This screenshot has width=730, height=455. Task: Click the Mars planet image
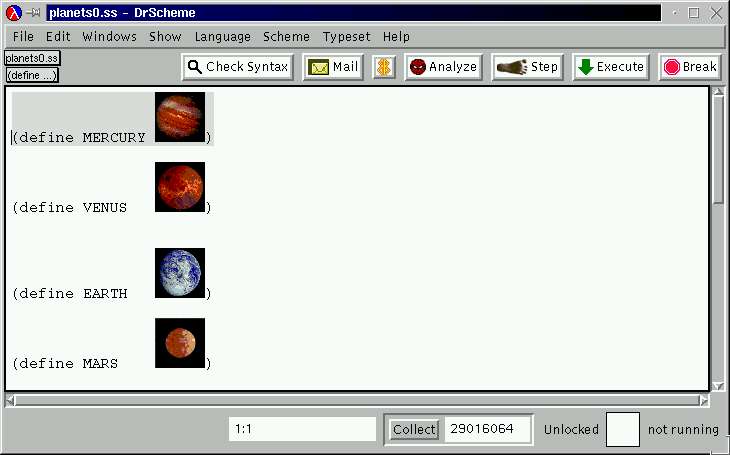180,343
